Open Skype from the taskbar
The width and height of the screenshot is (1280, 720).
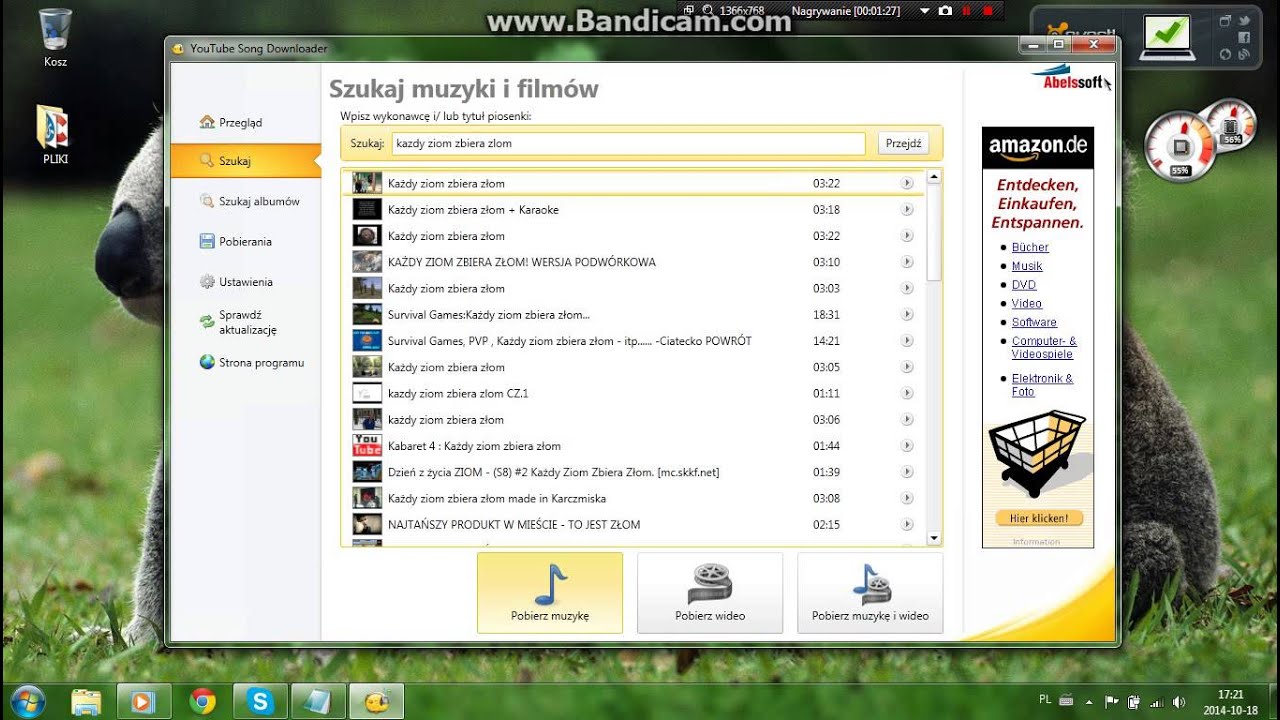pos(260,701)
